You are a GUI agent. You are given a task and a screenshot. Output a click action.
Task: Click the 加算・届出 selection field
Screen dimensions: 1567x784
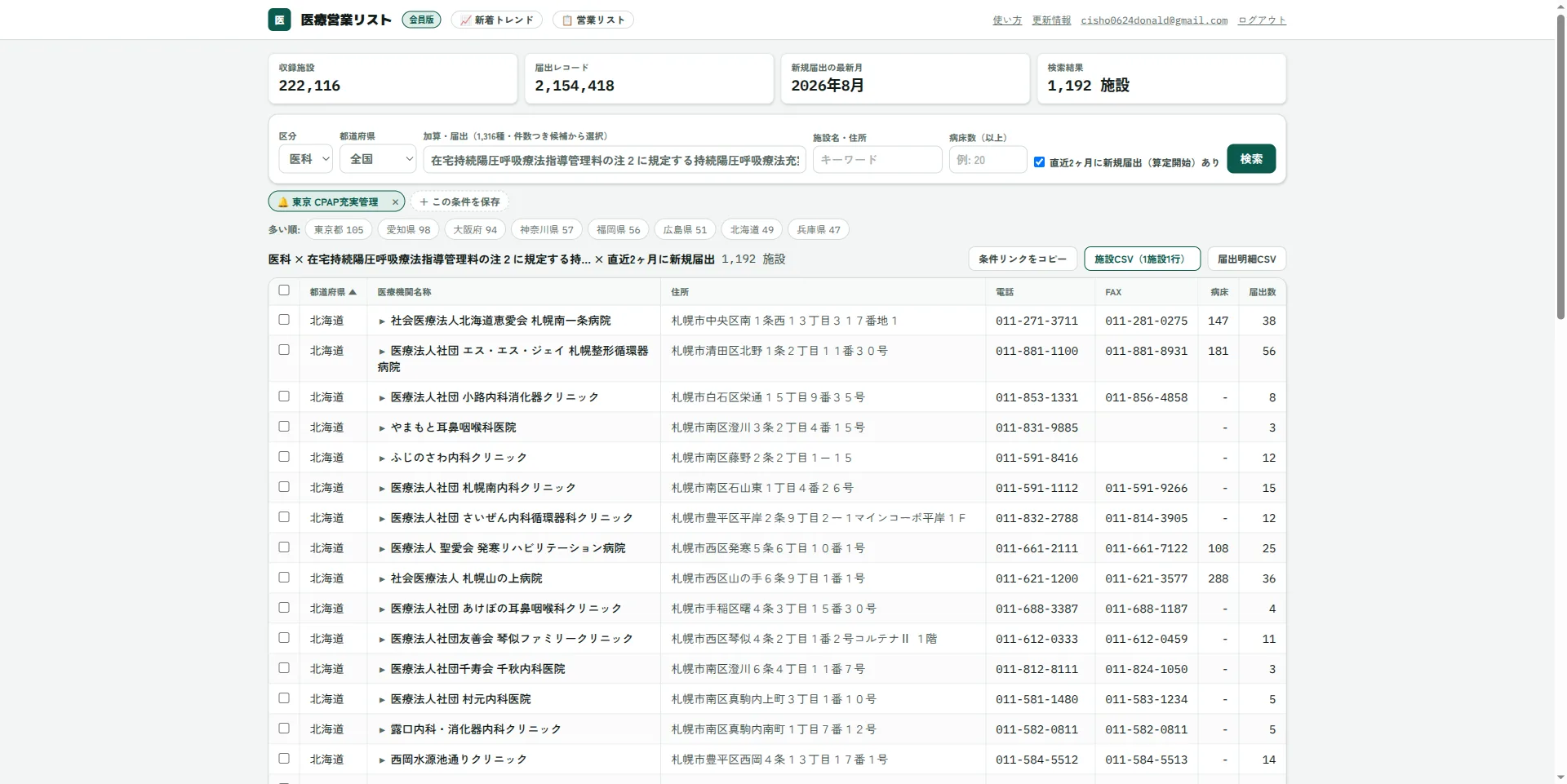click(x=615, y=160)
